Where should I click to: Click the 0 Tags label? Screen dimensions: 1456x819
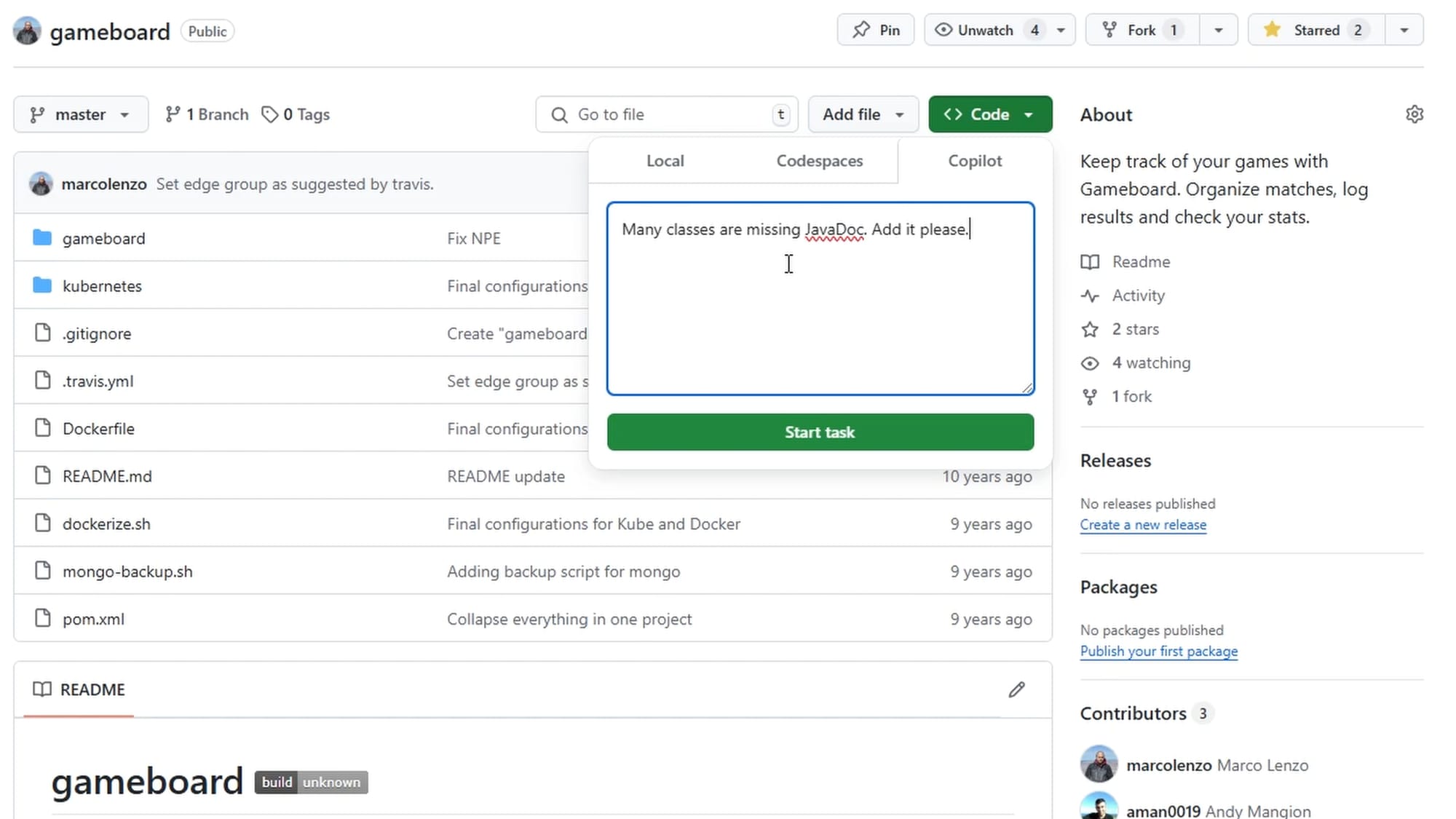pos(296,114)
